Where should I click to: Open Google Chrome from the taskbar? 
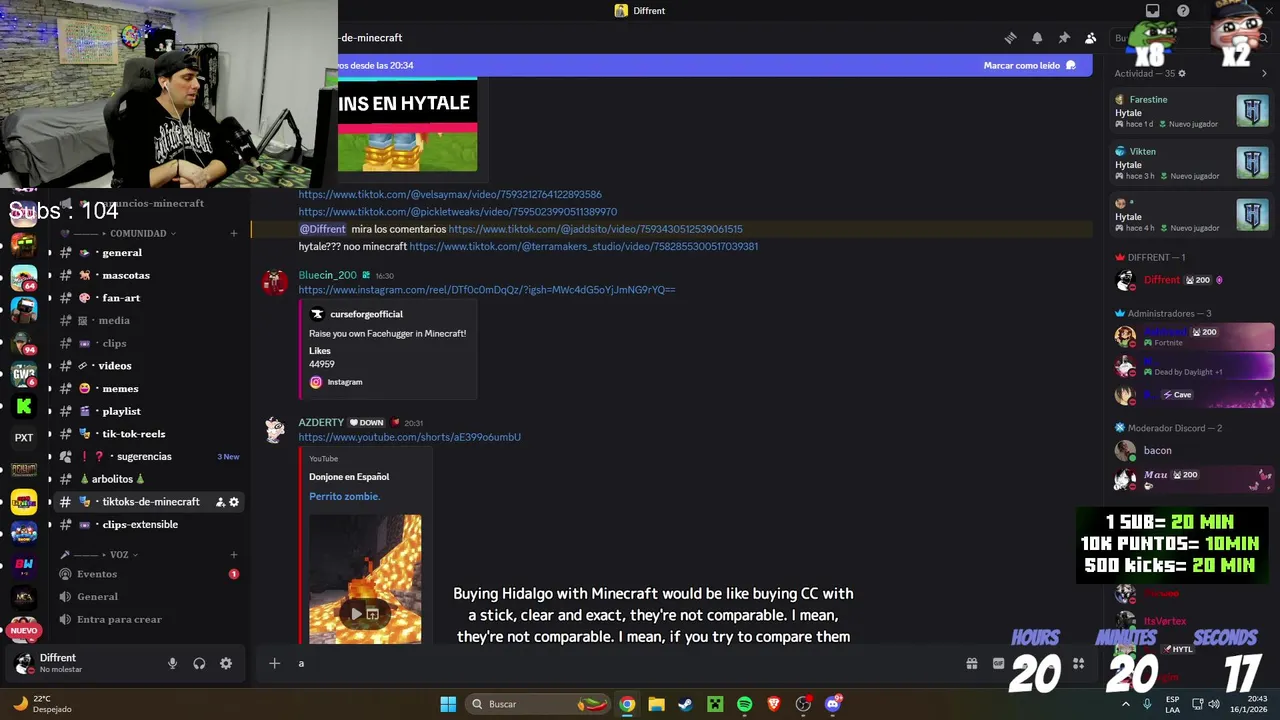tap(626, 704)
